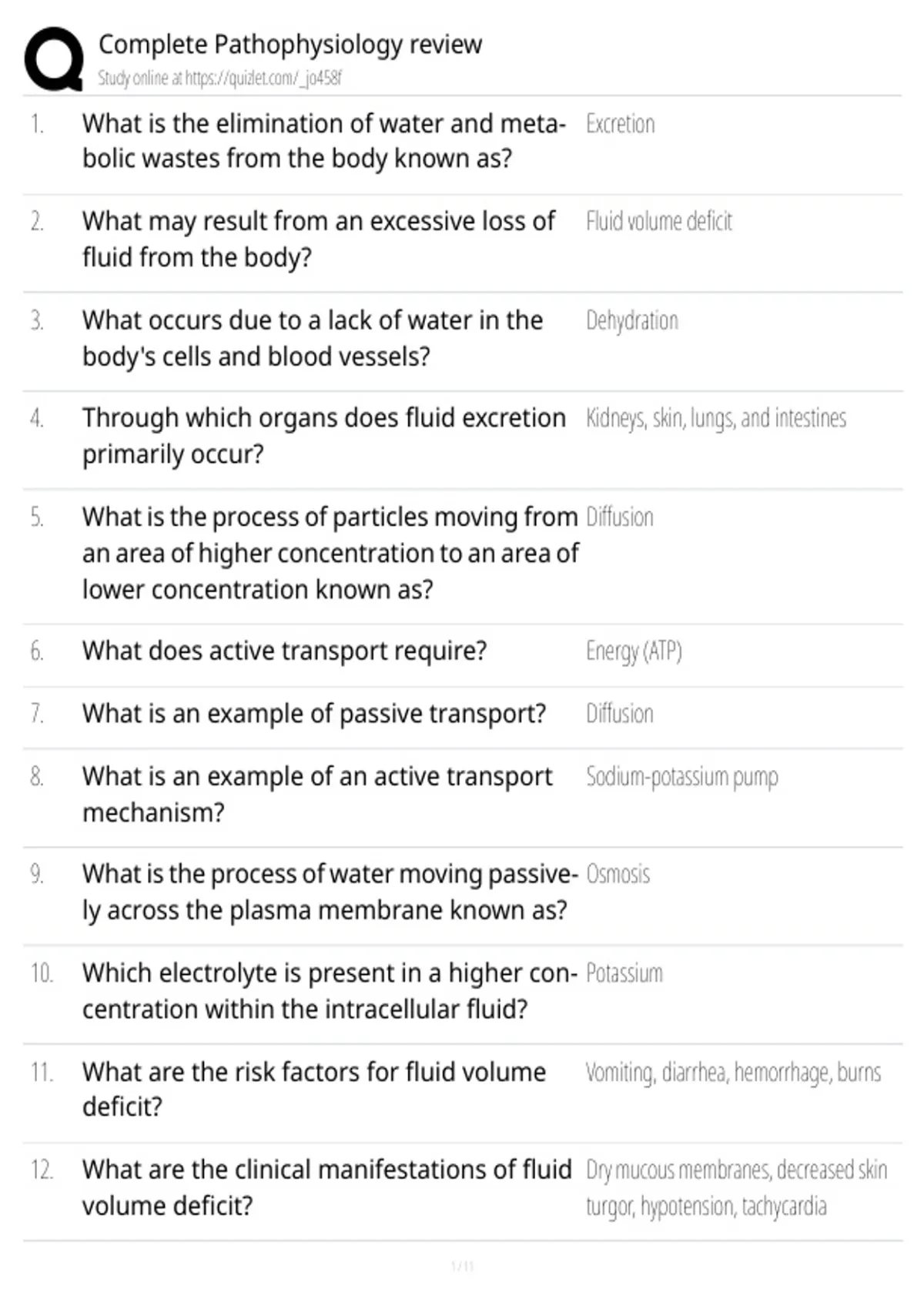Viewport: 924px width, 1309px height.
Task: Click question 4 about fluid excretion organs
Action: pyautogui.click(x=324, y=437)
